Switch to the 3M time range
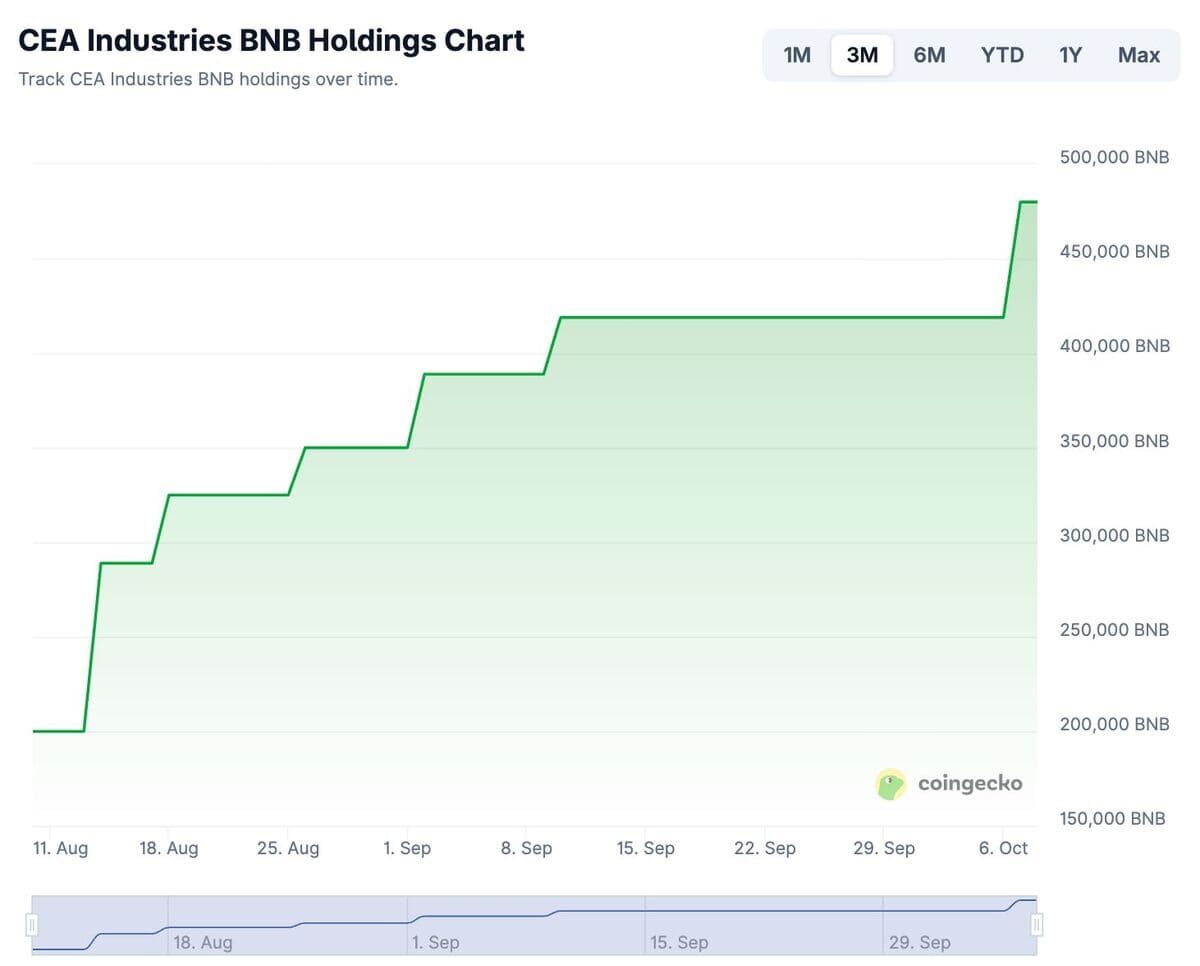The height and width of the screenshot is (966, 1200). pyautogui.click(x=862, y=55)
